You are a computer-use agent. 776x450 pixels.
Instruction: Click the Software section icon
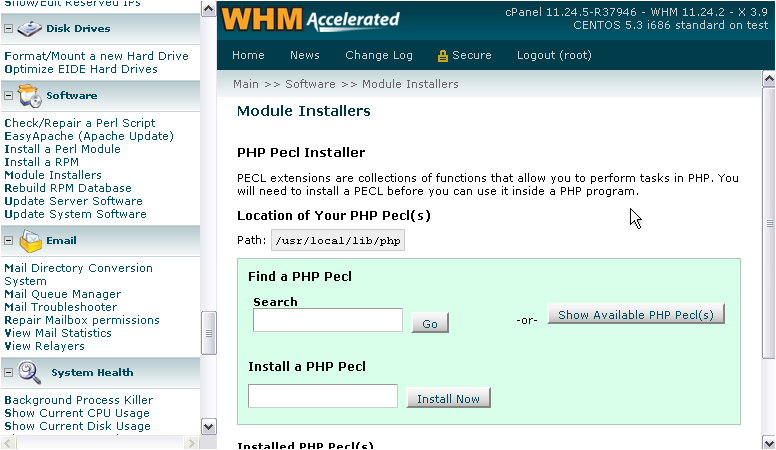(30, 96)
